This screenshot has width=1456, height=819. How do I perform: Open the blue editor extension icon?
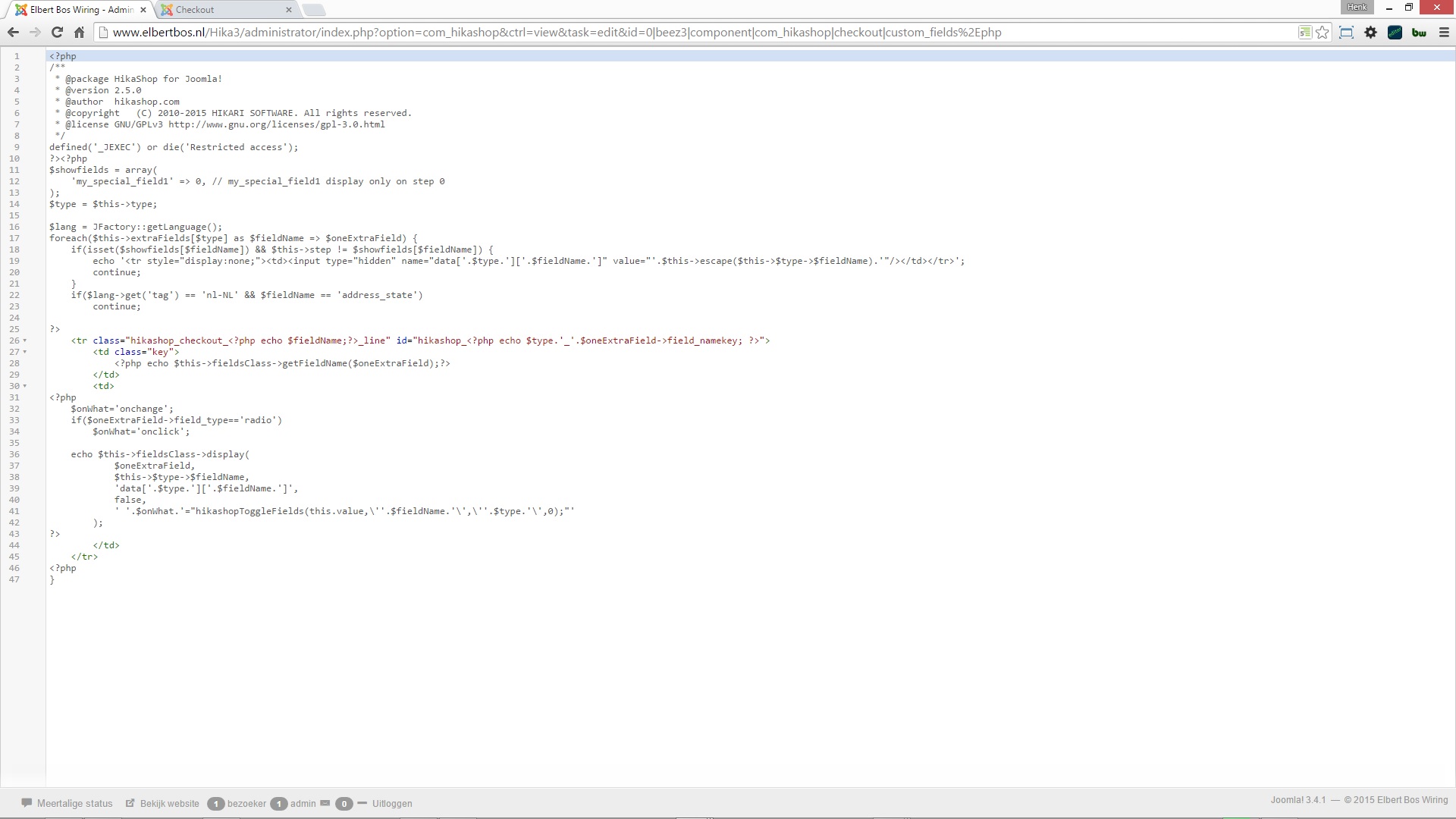(1395, 32)
